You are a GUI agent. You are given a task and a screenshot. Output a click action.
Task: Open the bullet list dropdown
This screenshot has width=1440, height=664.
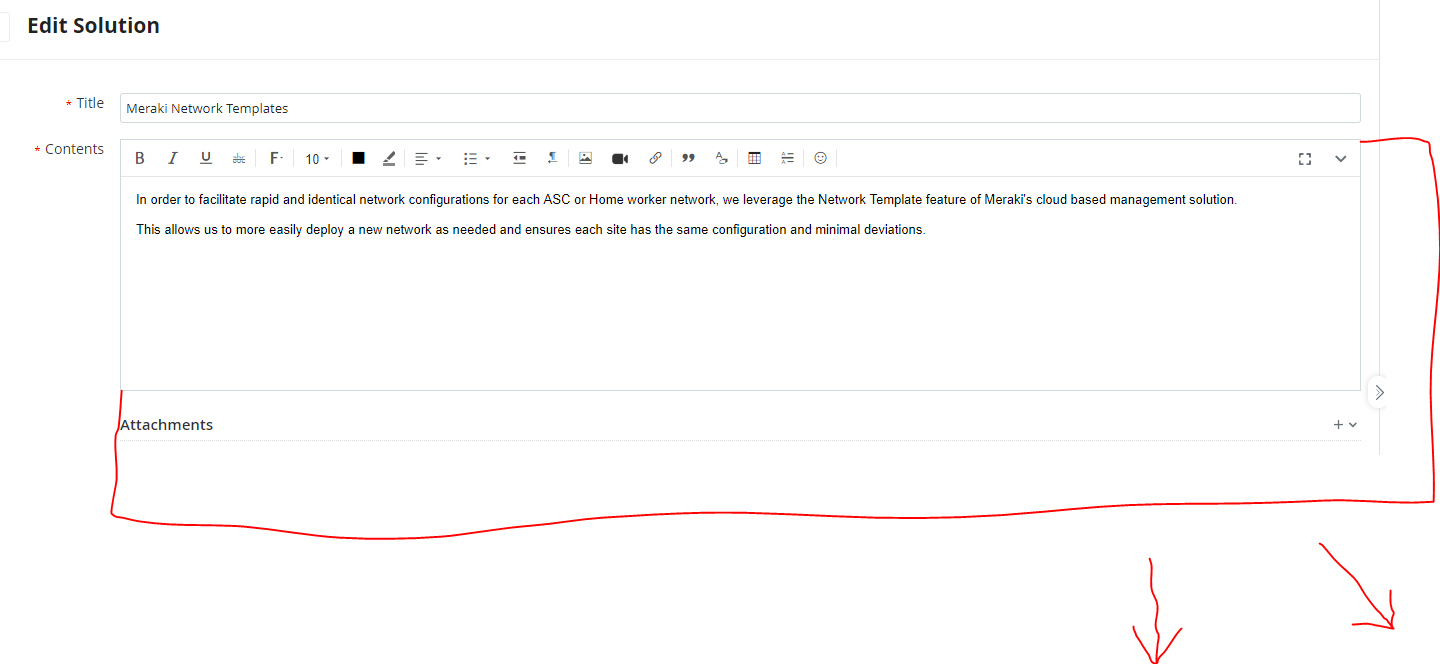point(477,158)
